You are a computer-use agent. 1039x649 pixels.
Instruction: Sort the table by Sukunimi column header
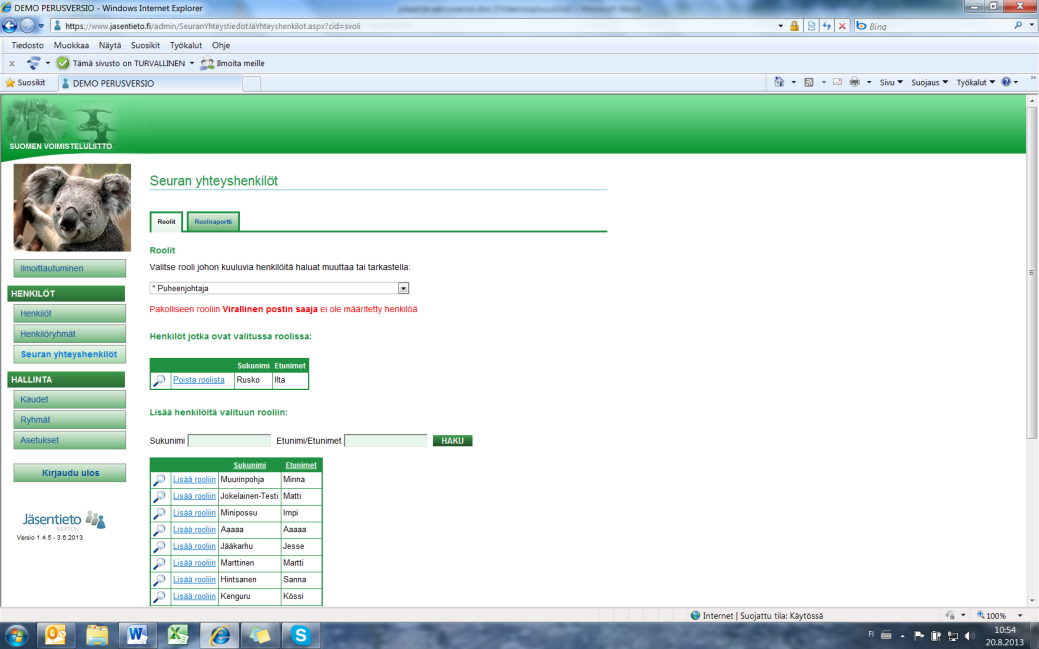[x=250, y=465]
